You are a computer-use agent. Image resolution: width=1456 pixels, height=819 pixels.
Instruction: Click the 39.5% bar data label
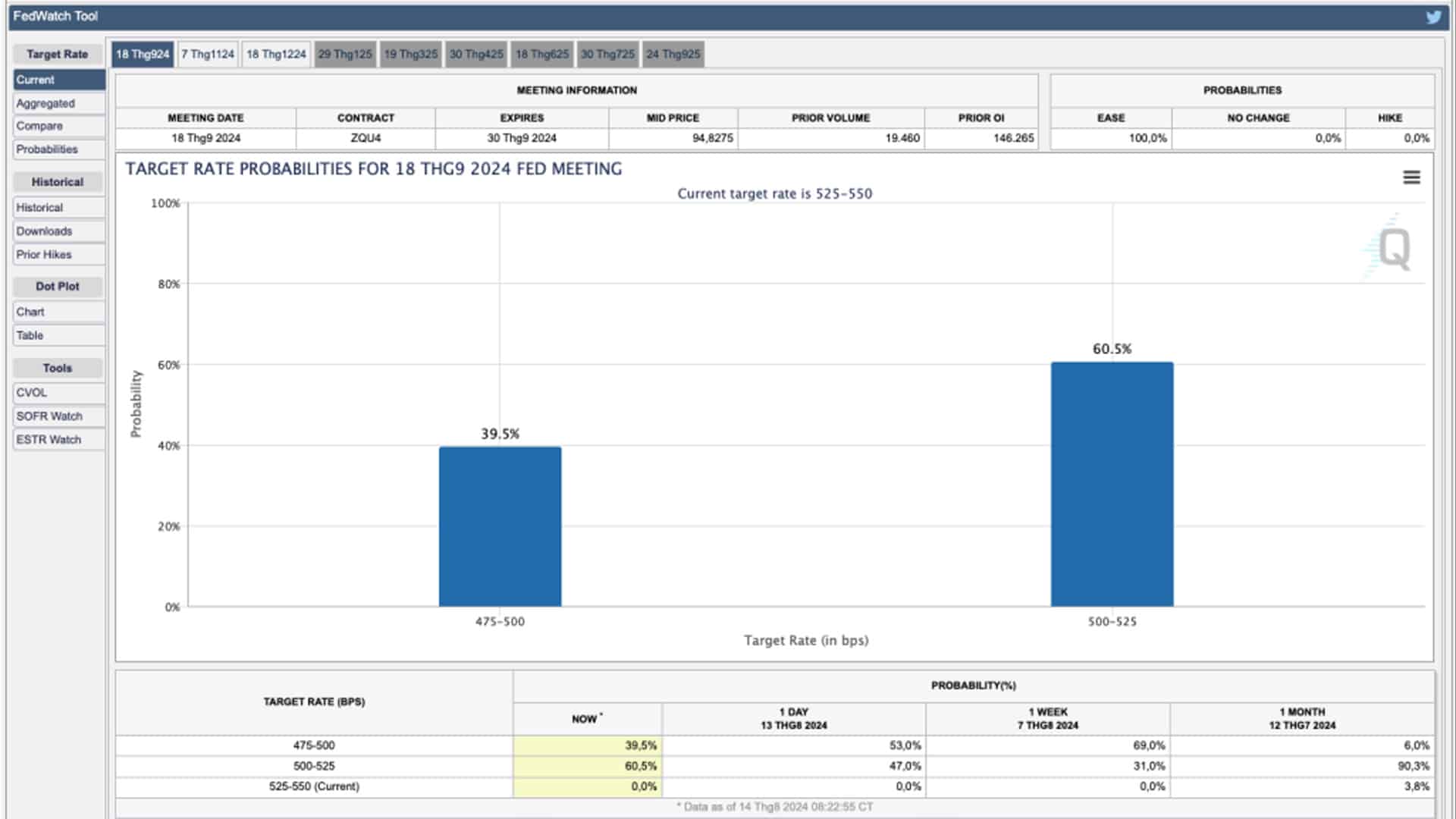tap(500, 434)
